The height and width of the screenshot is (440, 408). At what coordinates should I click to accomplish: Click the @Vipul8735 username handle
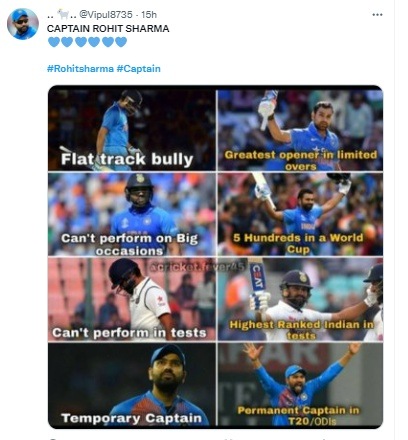(106, 15)
